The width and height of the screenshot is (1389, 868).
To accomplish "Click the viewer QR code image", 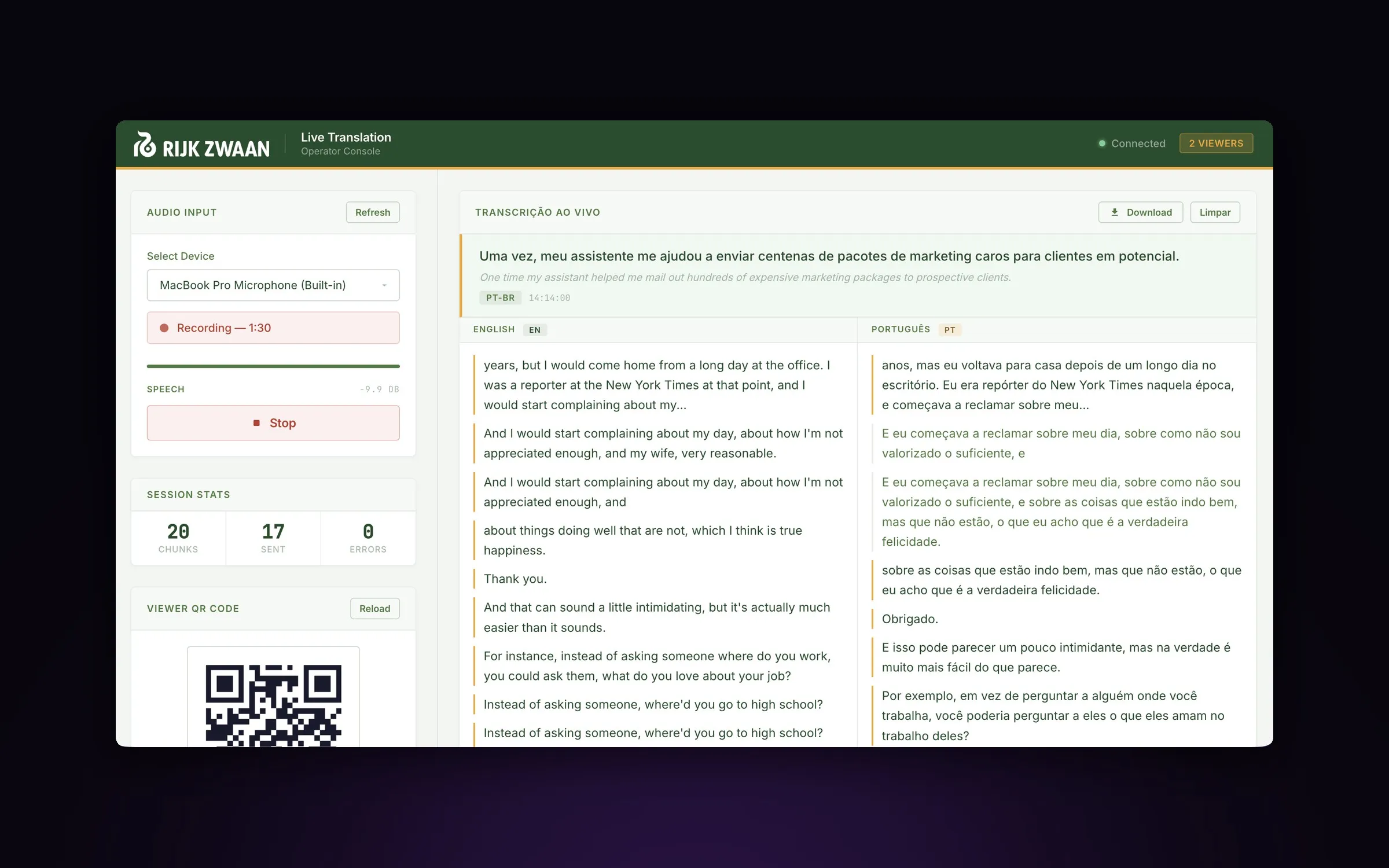I will click(x=273, y=705).
